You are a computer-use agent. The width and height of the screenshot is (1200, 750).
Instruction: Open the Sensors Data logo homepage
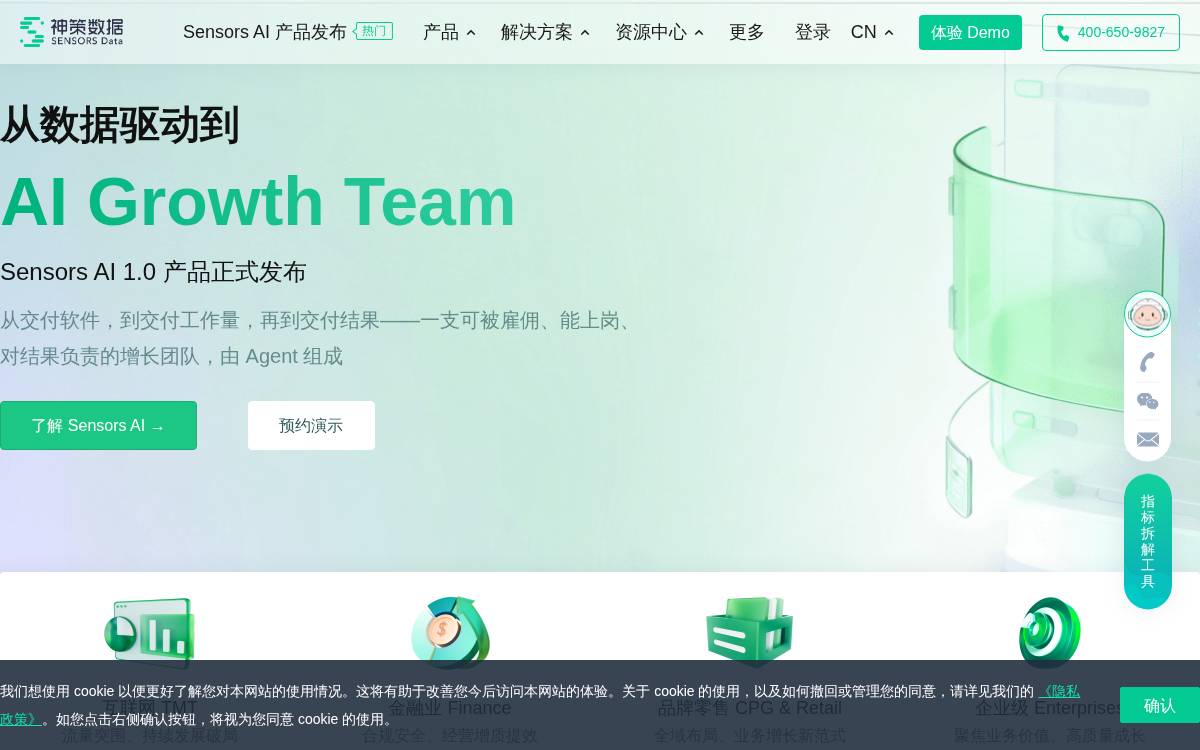(71, 32)
